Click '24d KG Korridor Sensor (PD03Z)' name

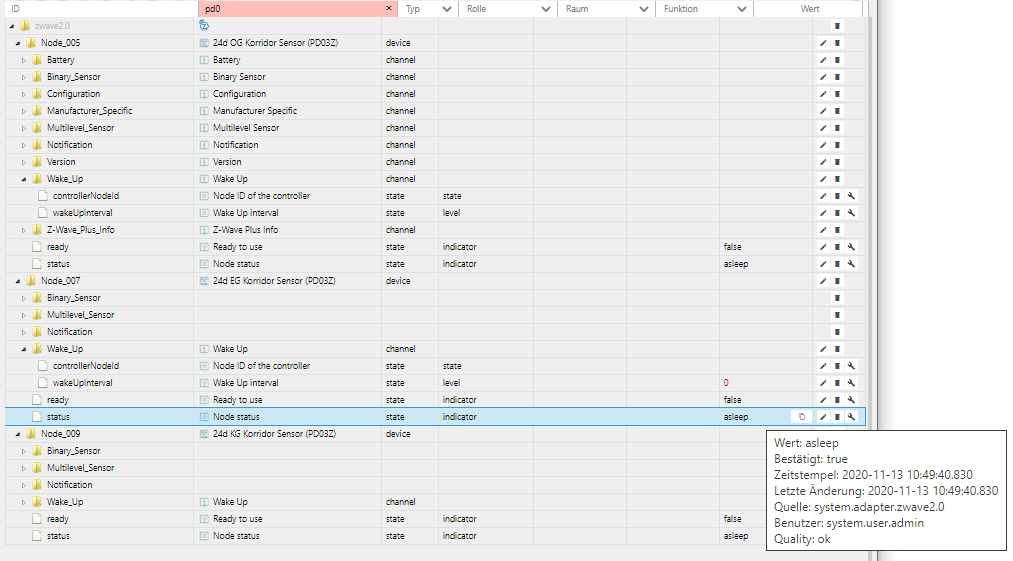pos(275,434)
